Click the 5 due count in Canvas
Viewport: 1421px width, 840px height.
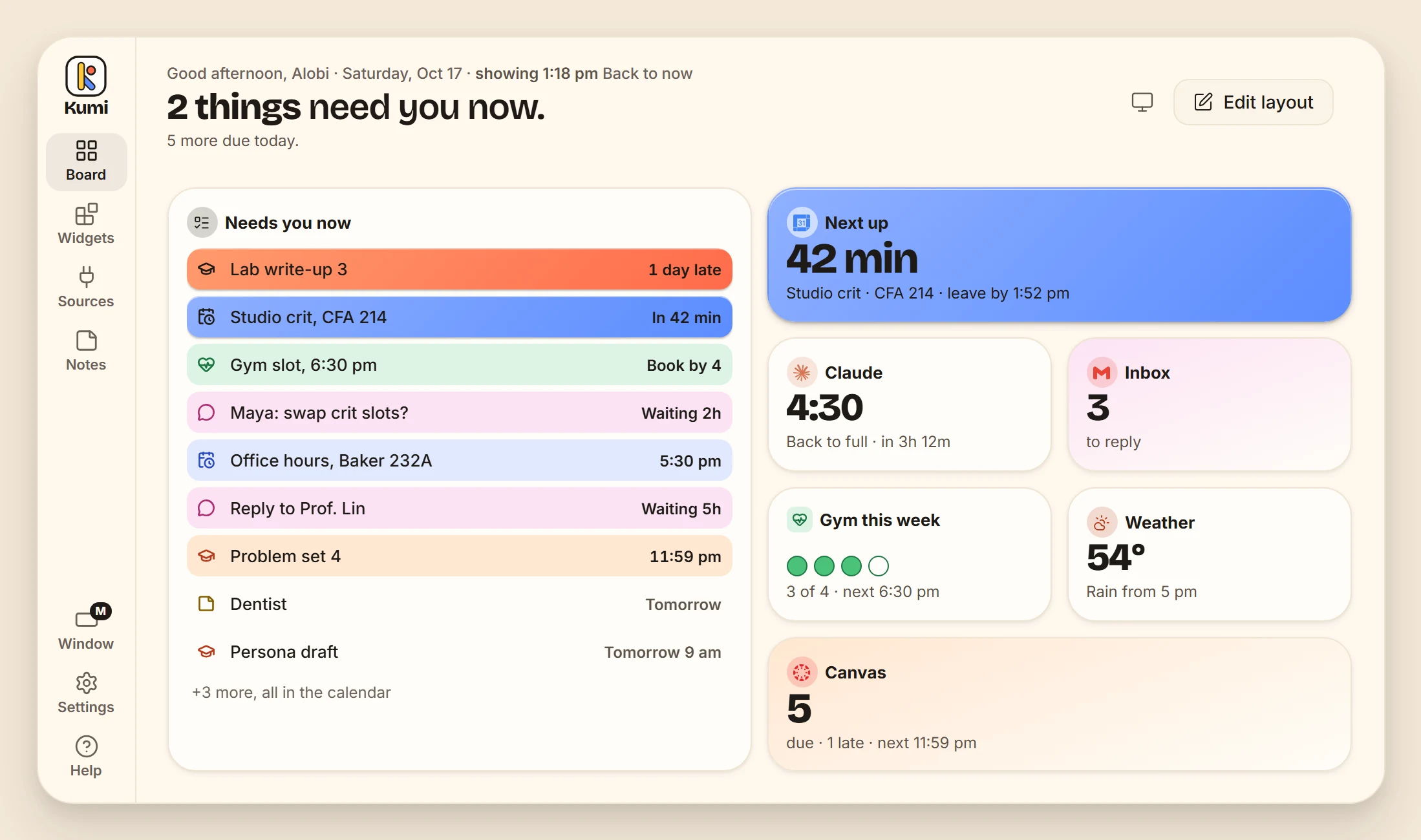click(x=799, y=708)
